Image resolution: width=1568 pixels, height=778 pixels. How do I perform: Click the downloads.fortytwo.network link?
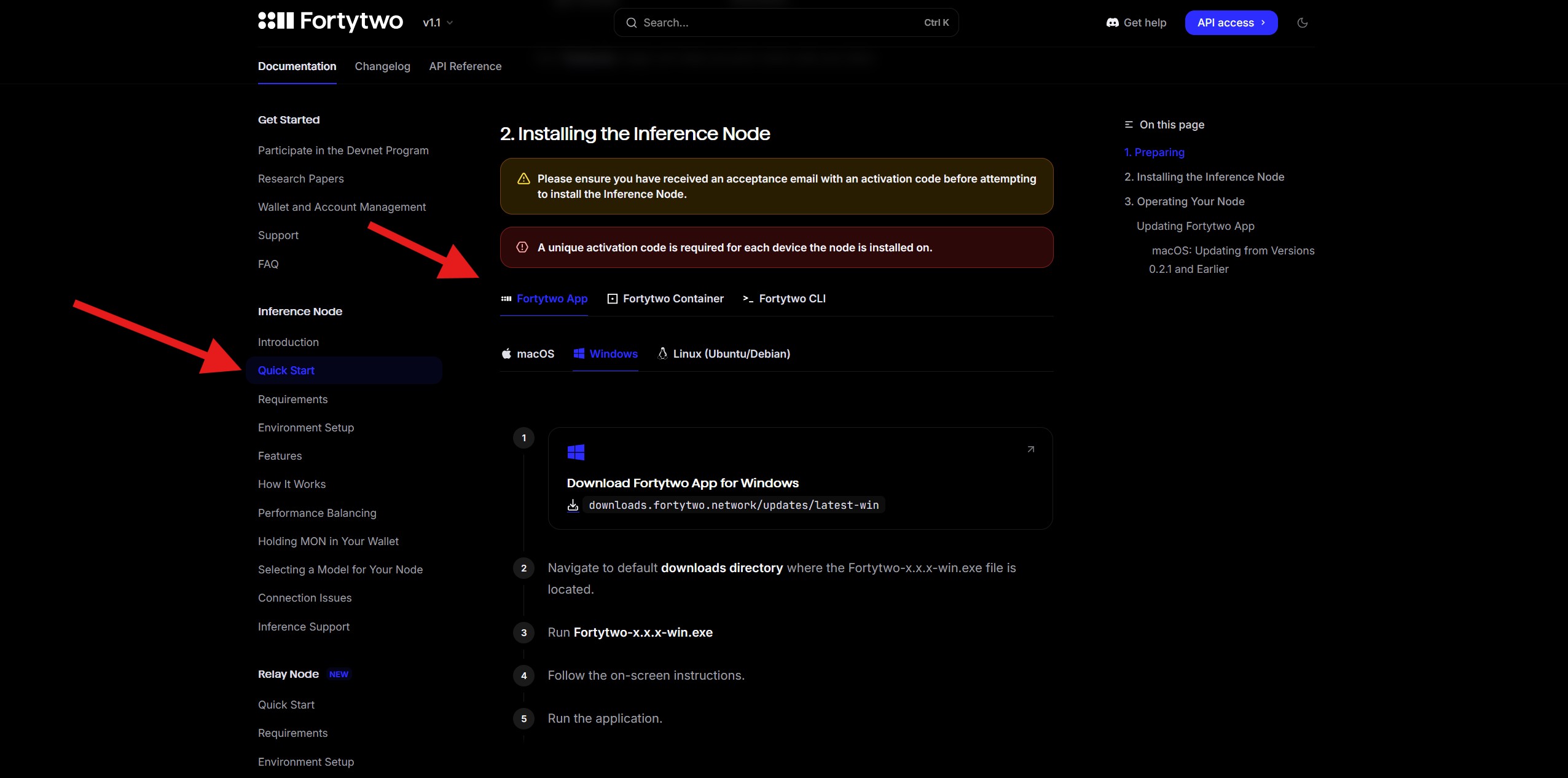[x=734, y=505]
